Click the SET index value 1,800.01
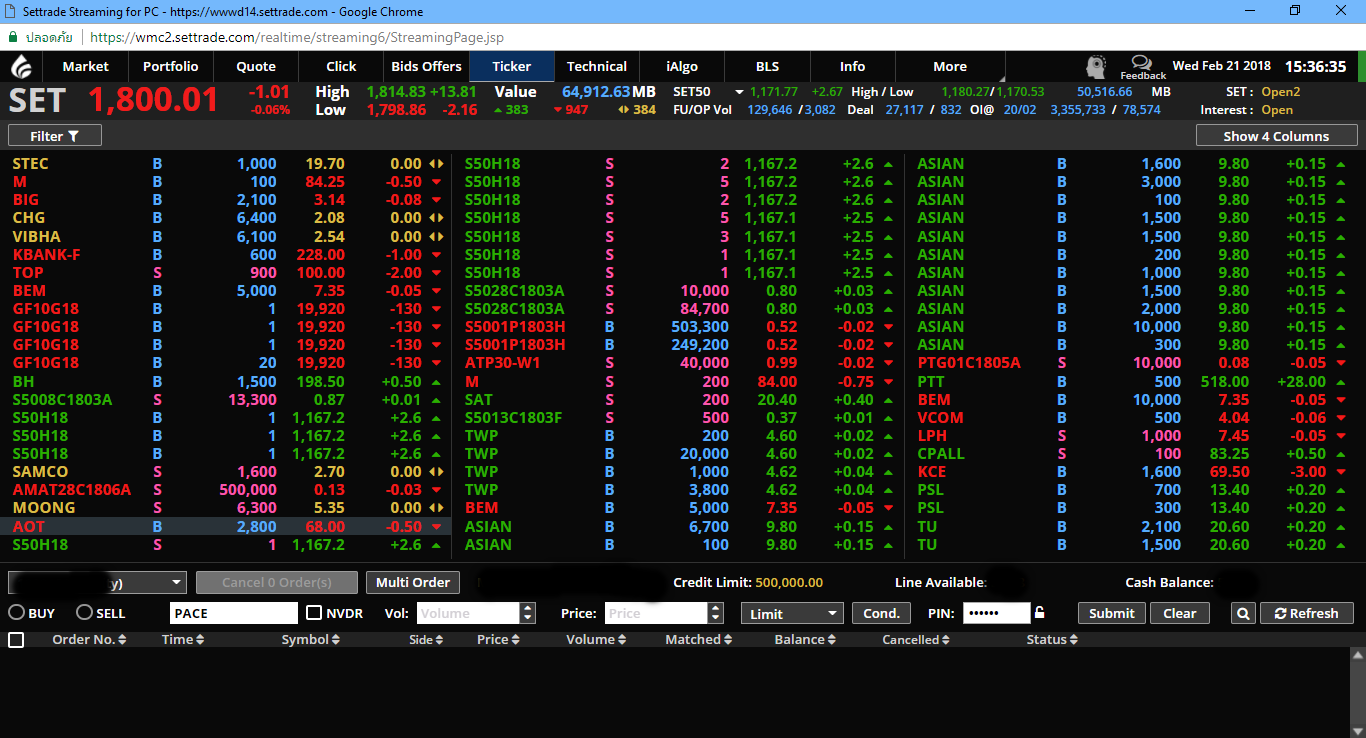The width and height of the screenshot is (1366, 738). click(153, 101)
